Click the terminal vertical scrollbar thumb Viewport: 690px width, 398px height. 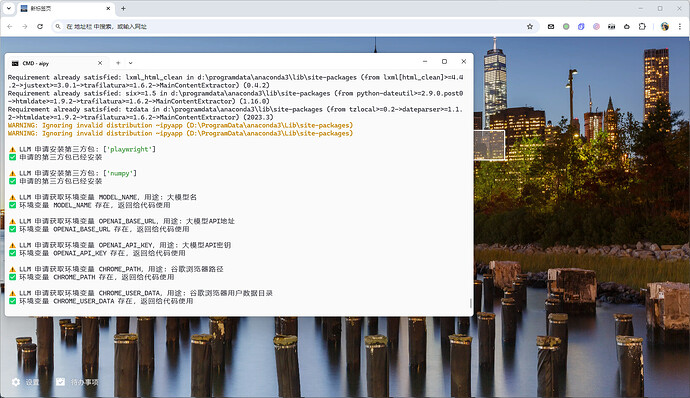pyautogui.click(x=471, y=303)
